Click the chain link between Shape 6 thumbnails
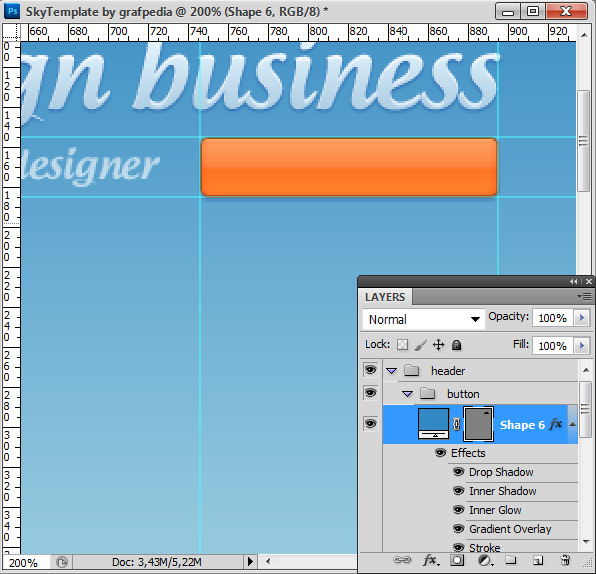The width and height of the screenshot is (596, 574). point(457,424)
